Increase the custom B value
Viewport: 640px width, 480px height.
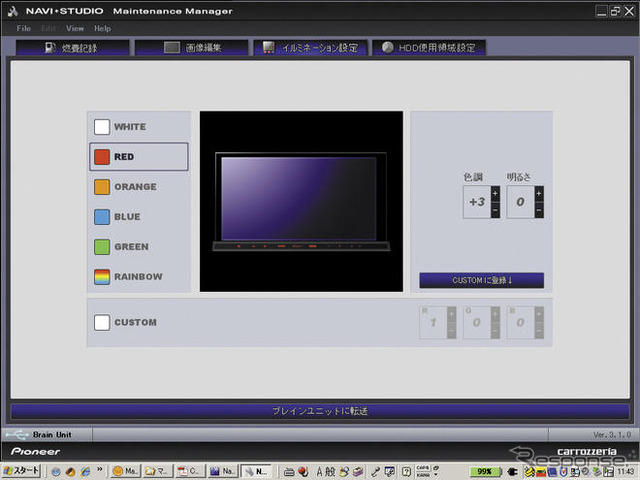coord(539,314)
